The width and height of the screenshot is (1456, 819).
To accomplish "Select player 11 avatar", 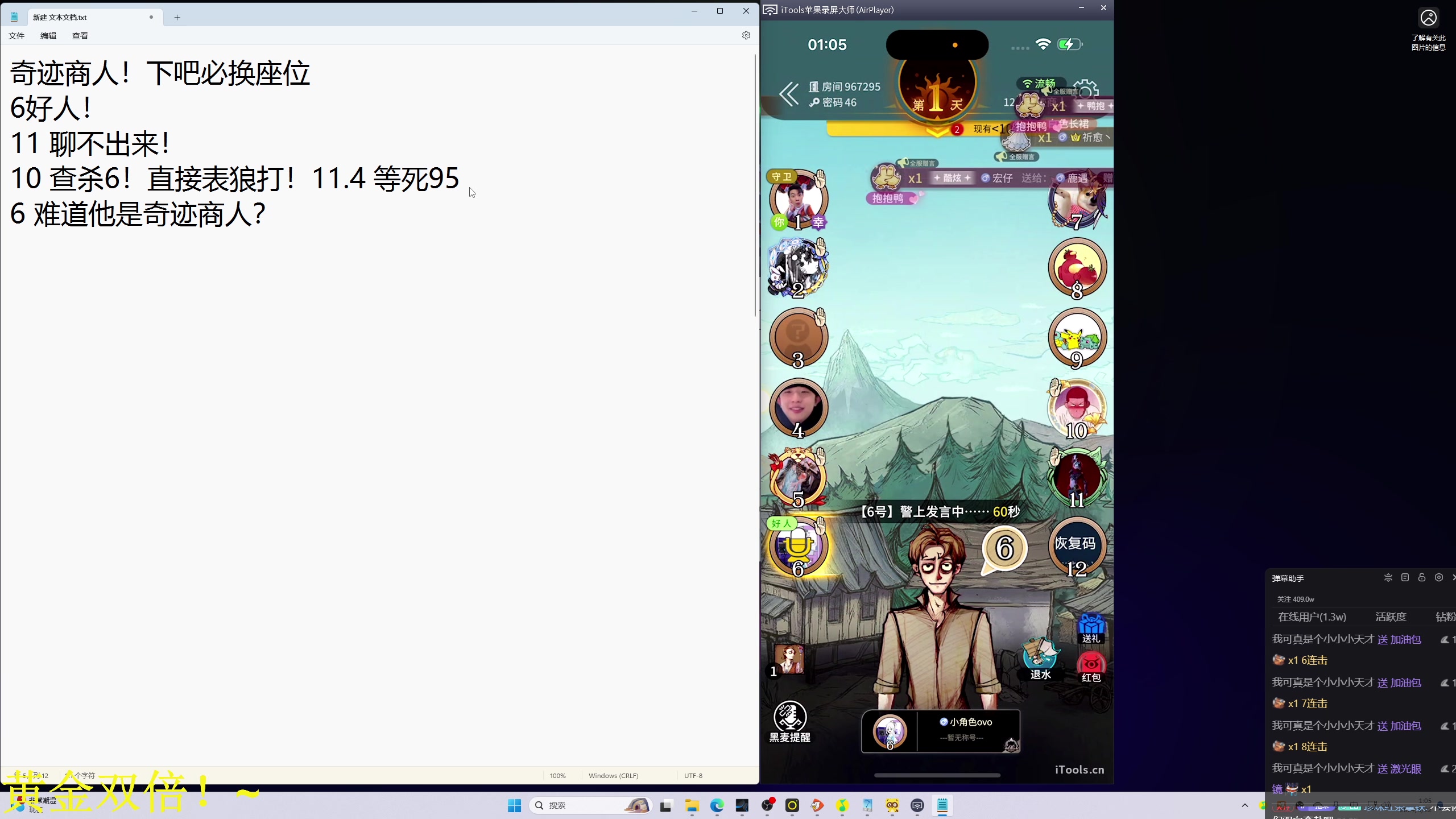I will point(1077,477).
